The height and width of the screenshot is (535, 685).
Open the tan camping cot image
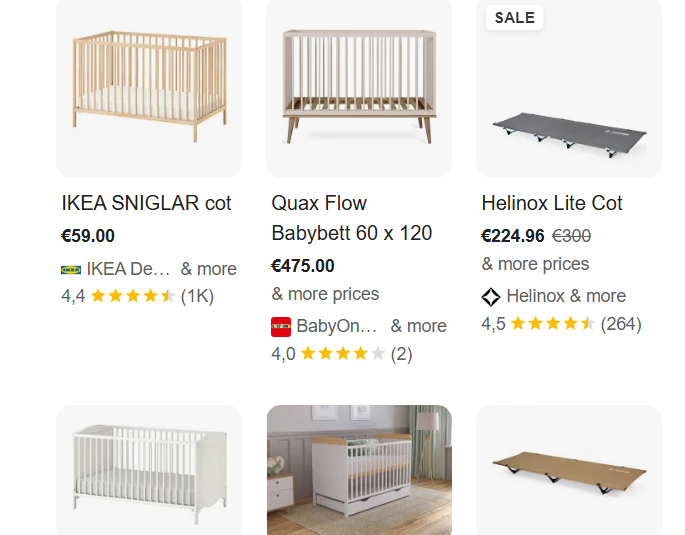[x=568, y=470]
